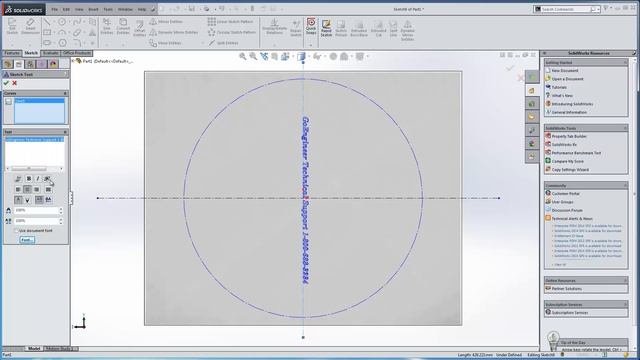Toggle Bold text formatting
Viewport: 640px width, 360px height.
point(29,179)
